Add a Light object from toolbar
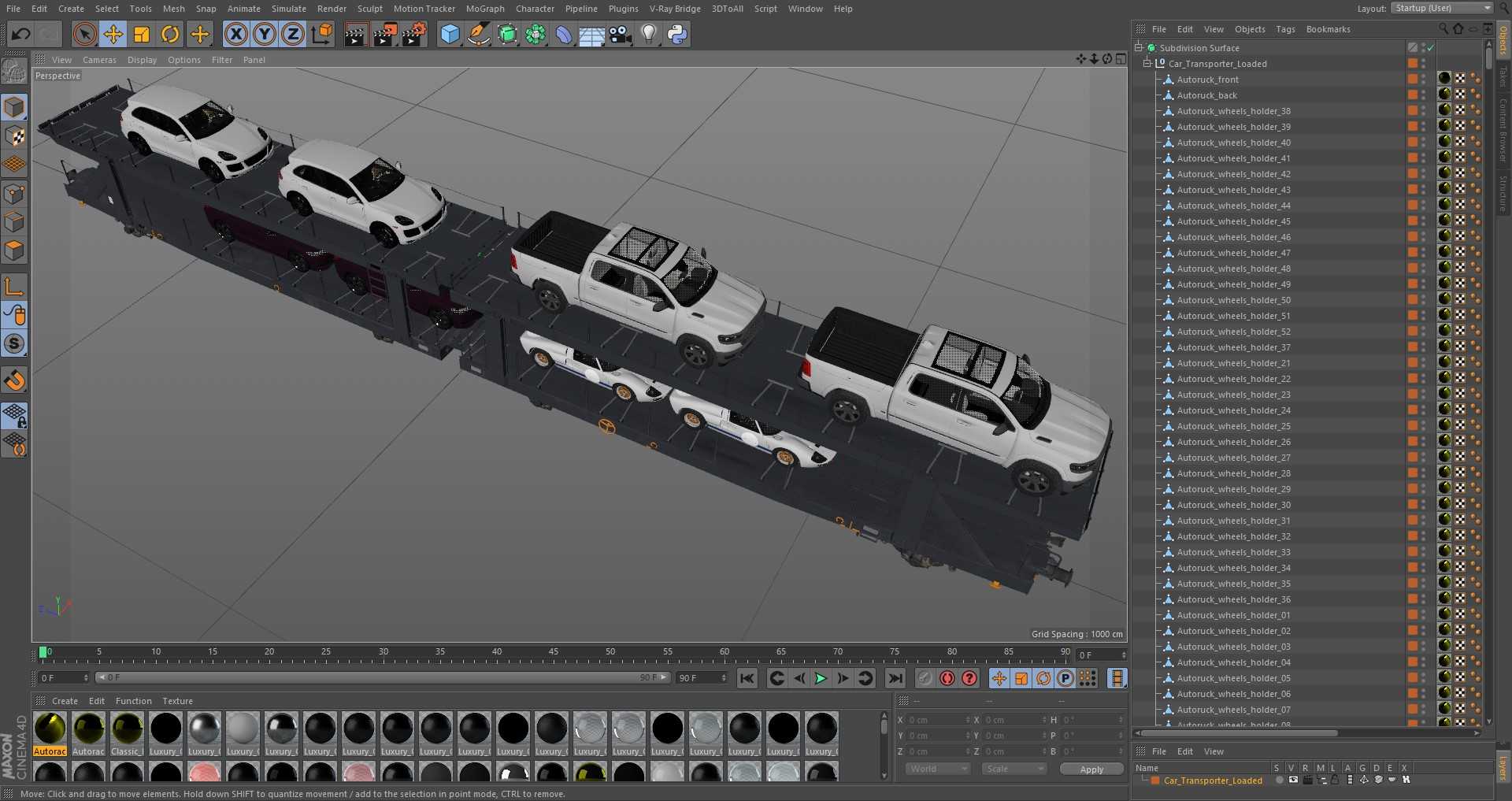This screenshot has width=1512, height=801. click(648, 34)
